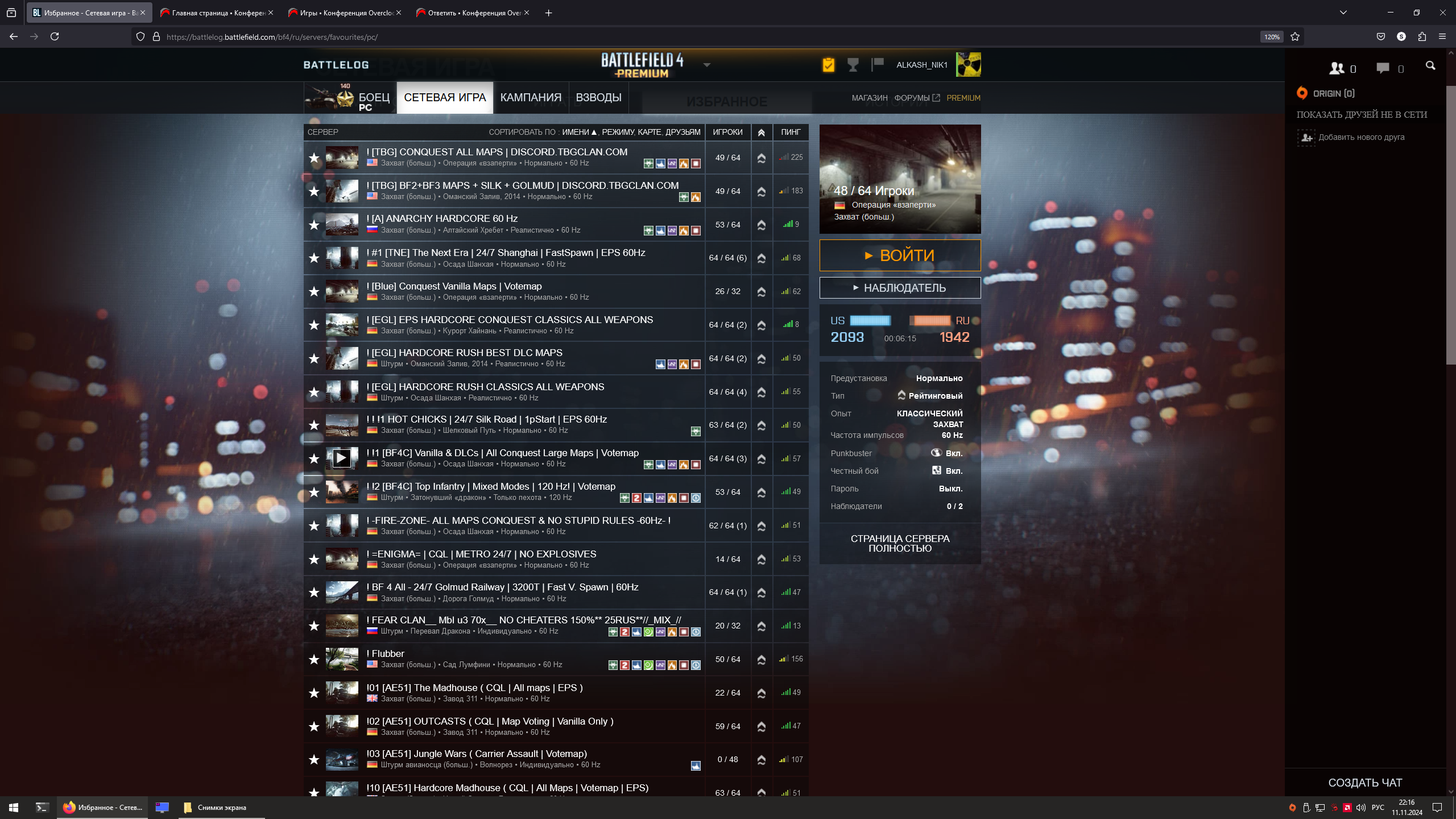The width and height of the screenshot is (1456, 819).
Task: Click the flag notifications icon near username
Action: point(877,64)
